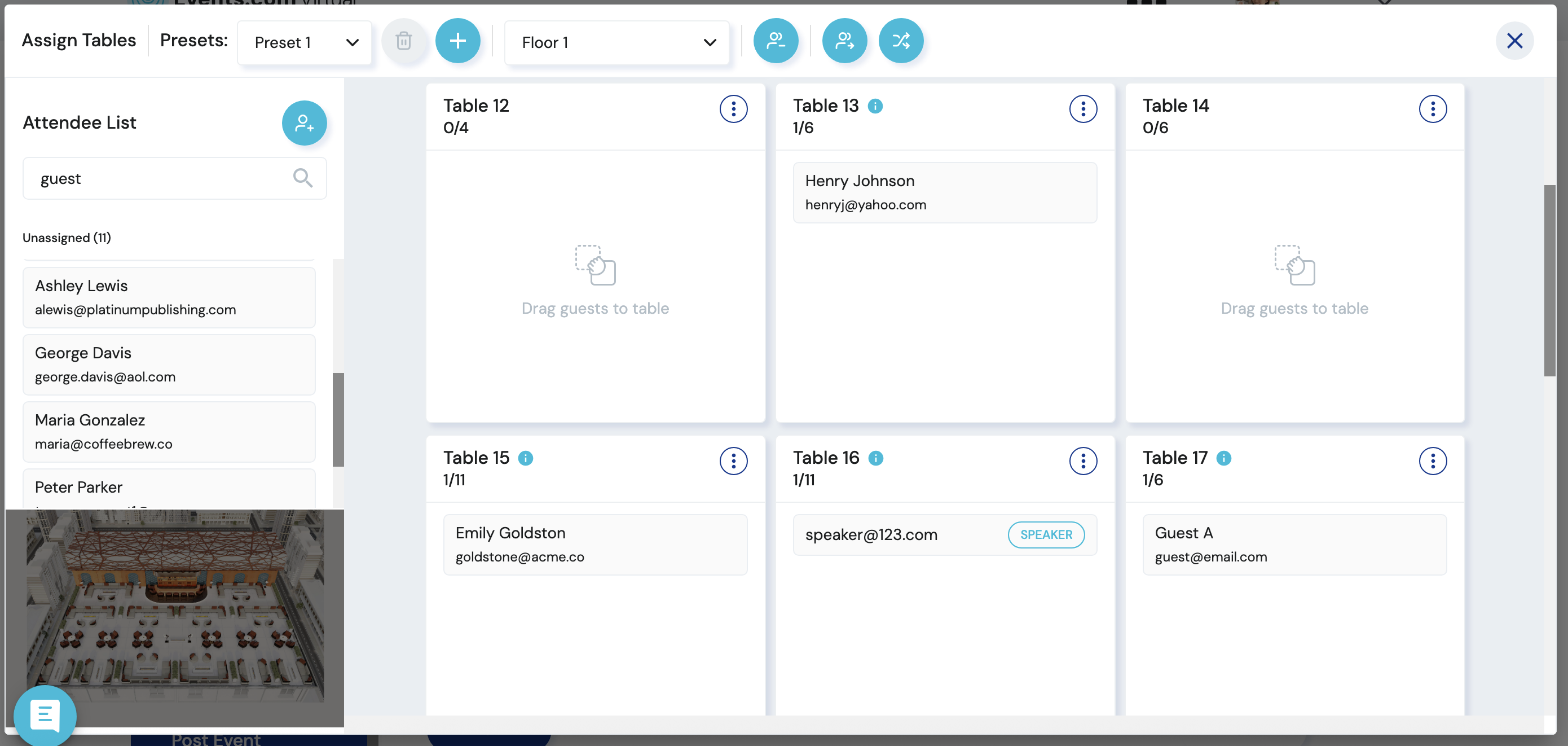Open Table 17 options menu
1568x746 pixels.
coord(1432,461)
